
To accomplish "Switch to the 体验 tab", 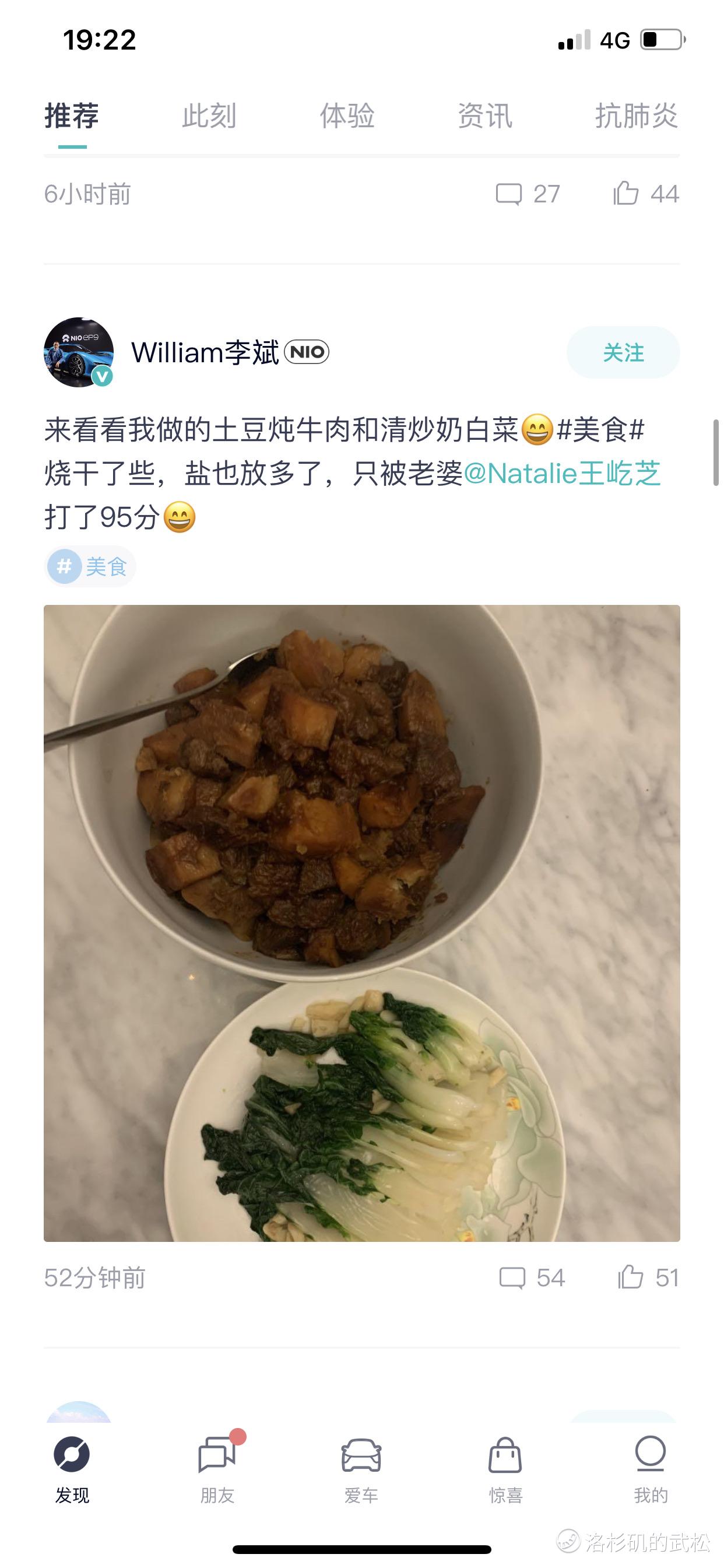I will (347, 116).
